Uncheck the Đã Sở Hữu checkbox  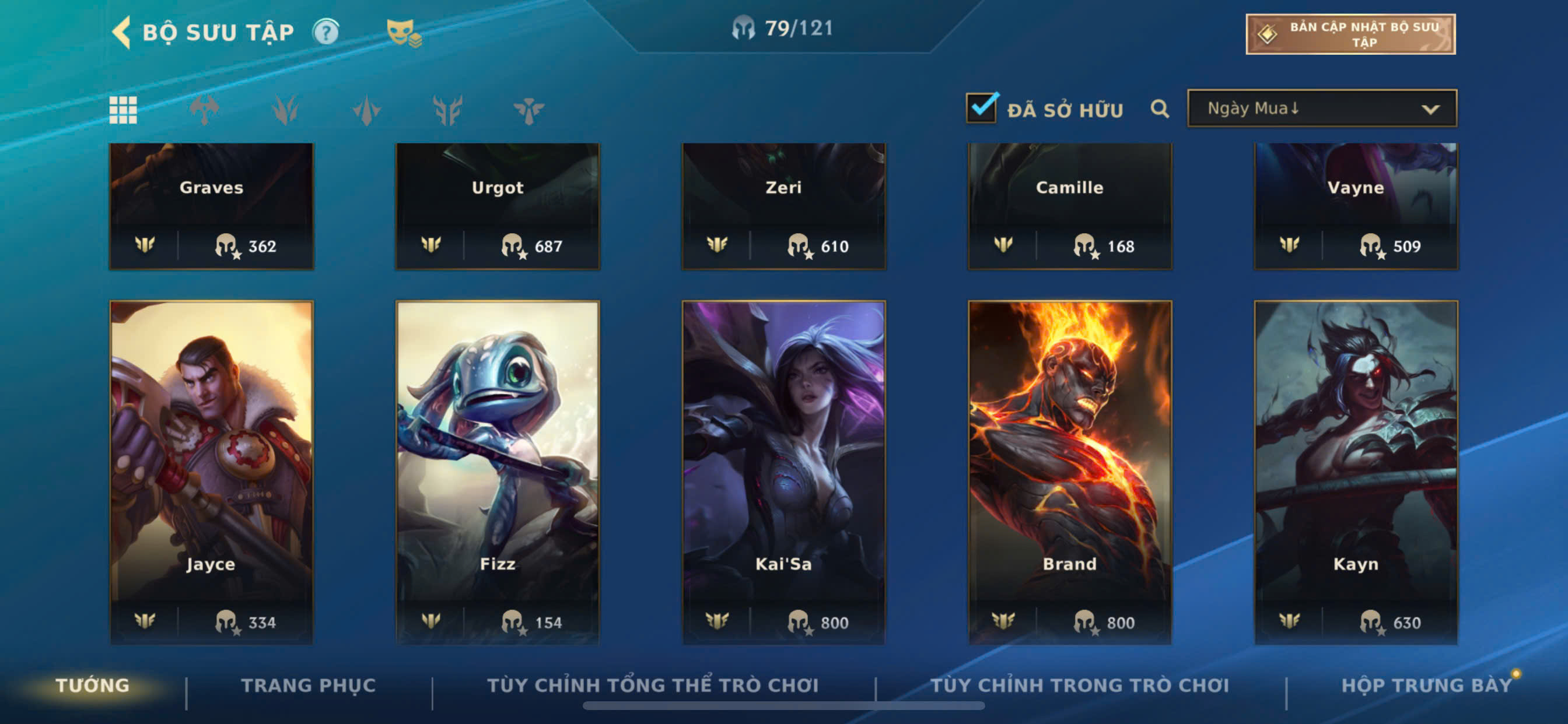pyautogui.click(x=981, y=108)
